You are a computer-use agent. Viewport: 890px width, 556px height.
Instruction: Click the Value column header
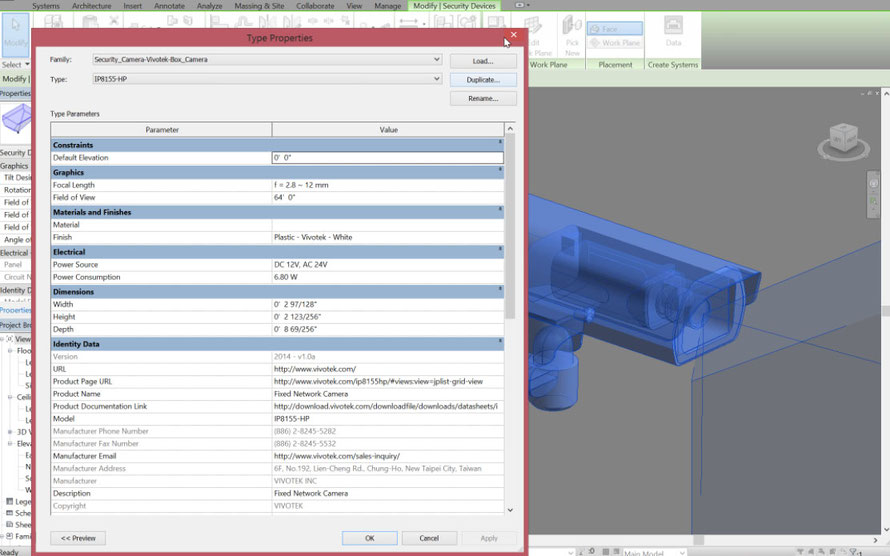point(388,129)
